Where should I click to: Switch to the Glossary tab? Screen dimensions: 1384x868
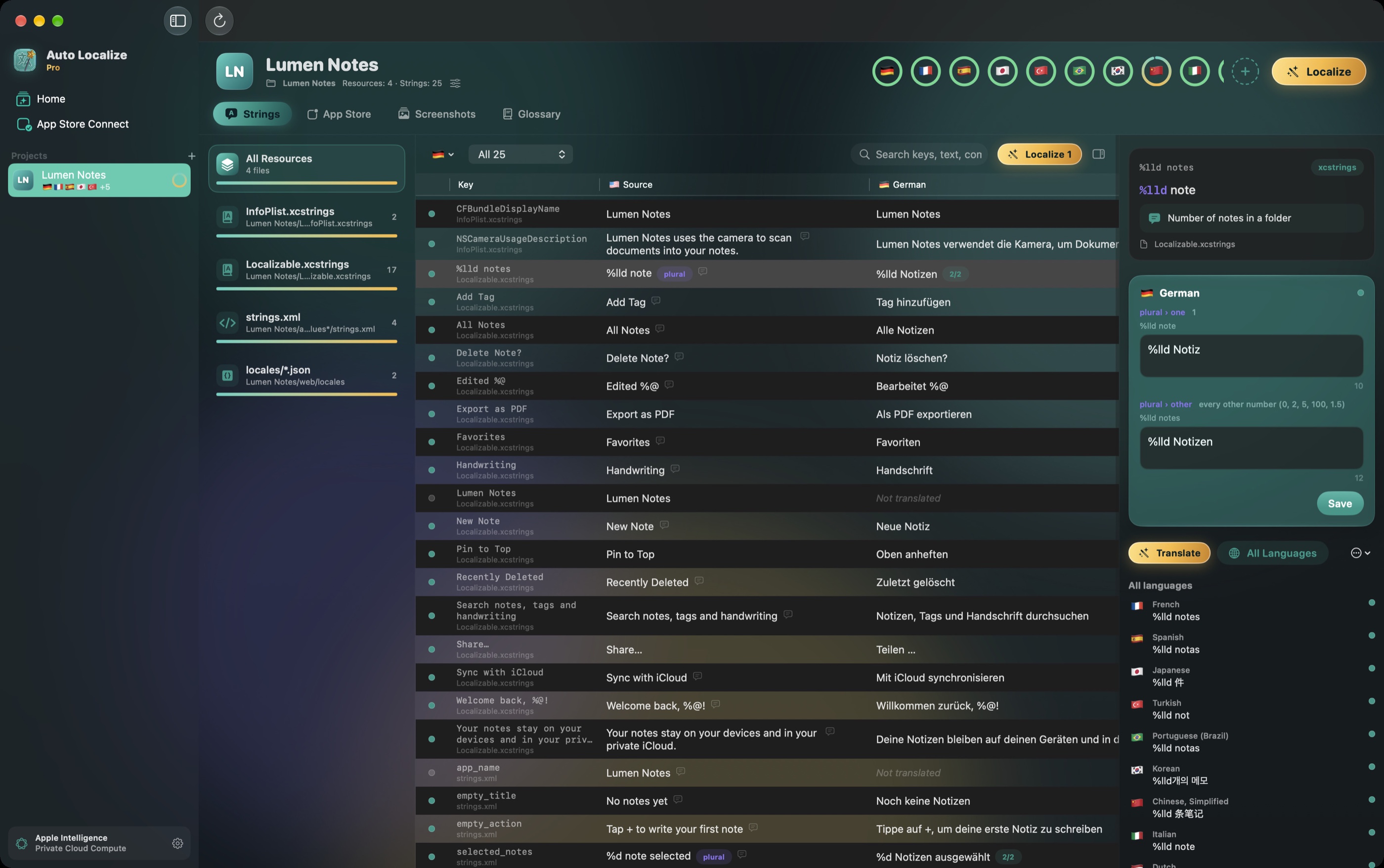(531, 114)
